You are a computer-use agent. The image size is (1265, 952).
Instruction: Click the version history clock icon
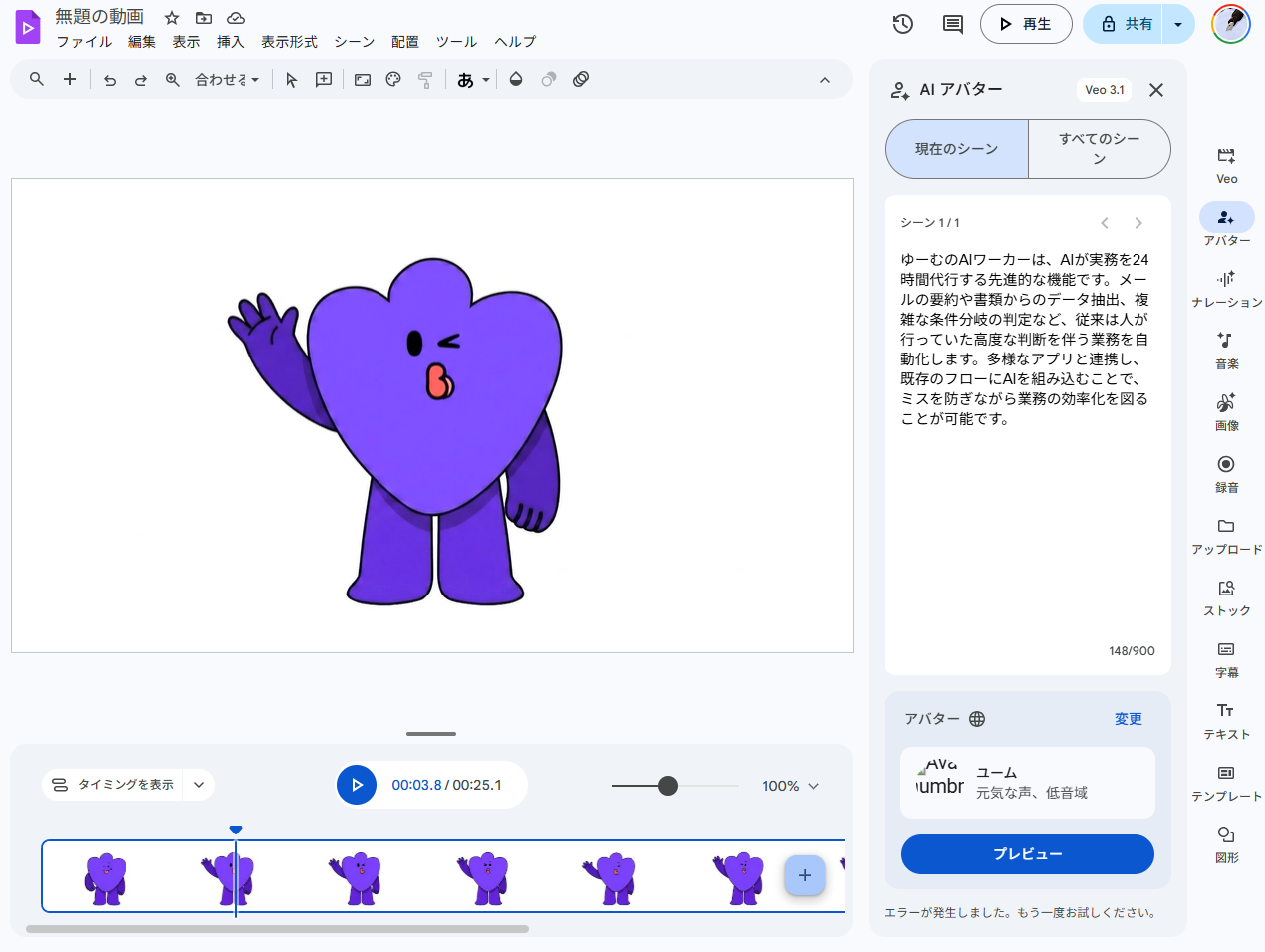pos(903,24)
